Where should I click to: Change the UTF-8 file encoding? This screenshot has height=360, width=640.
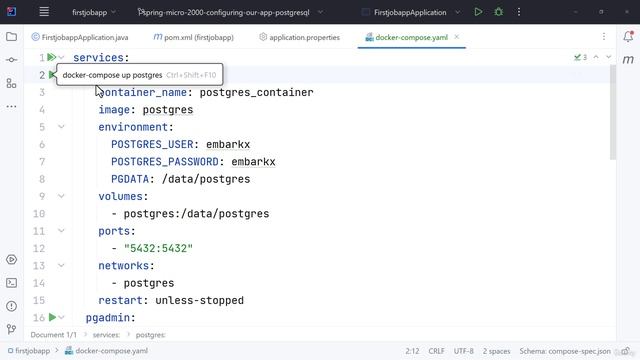464,351
